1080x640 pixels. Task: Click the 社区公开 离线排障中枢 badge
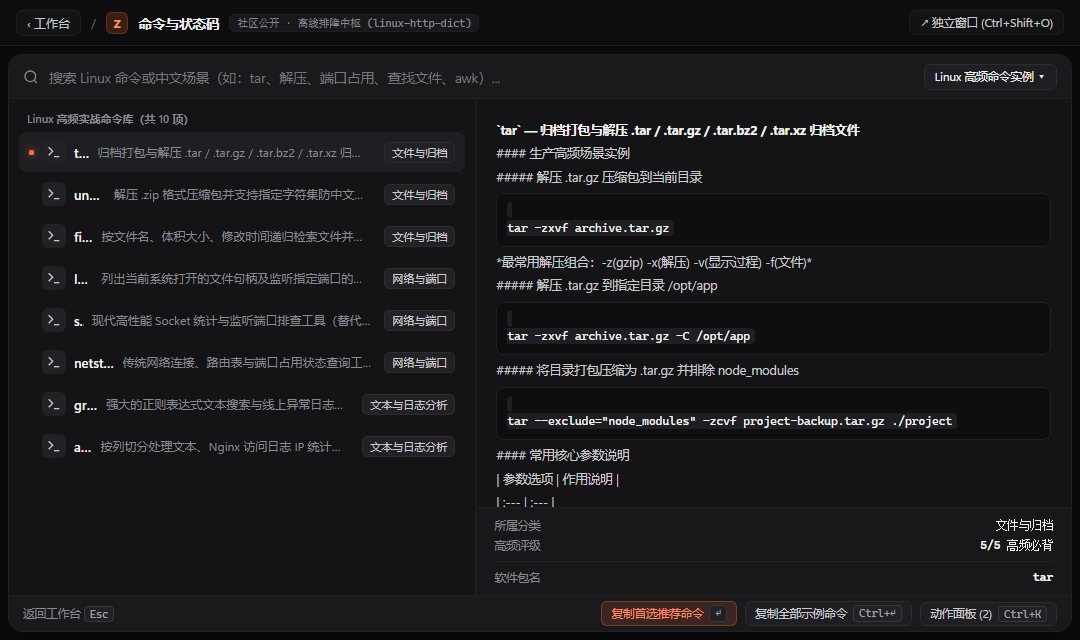tap(354, 23)
